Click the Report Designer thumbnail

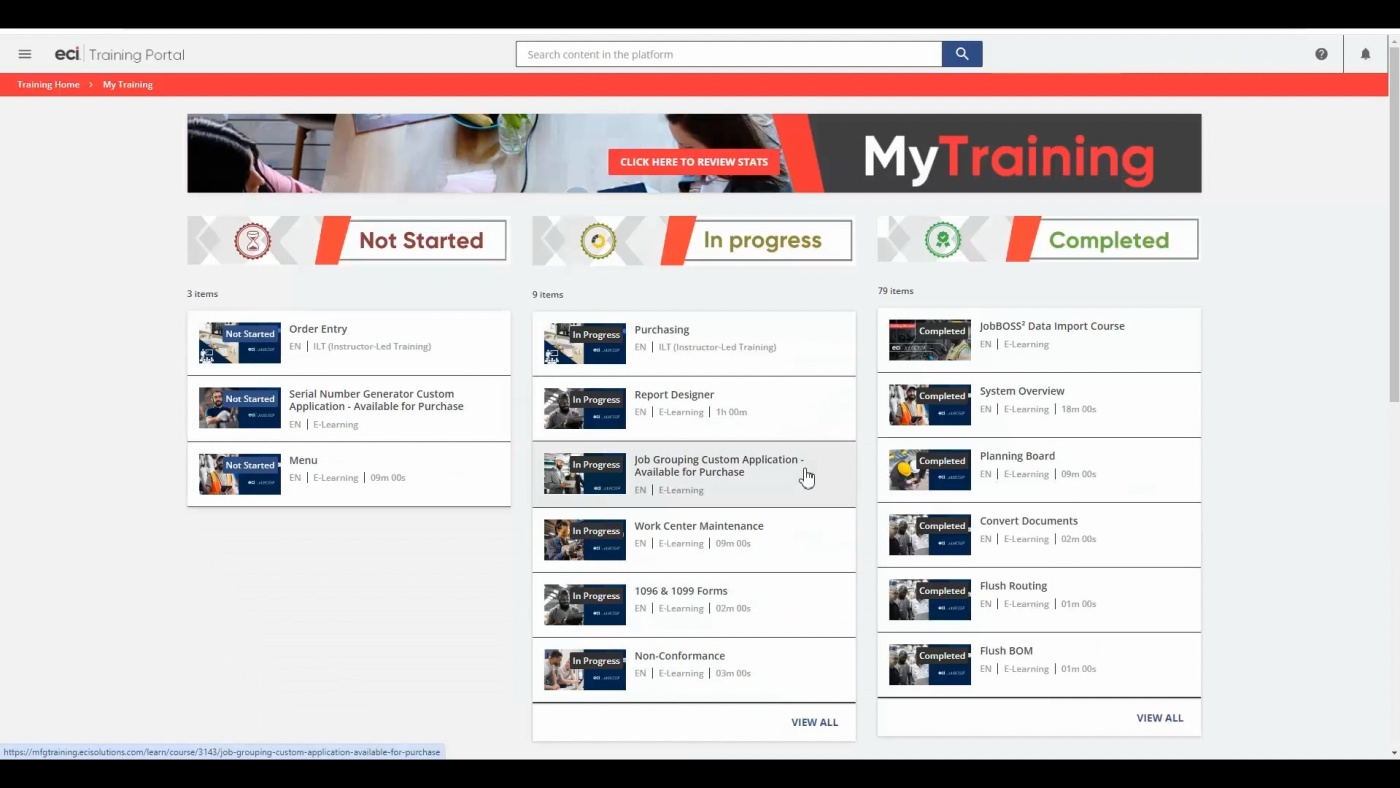click(x=585, y=409)
